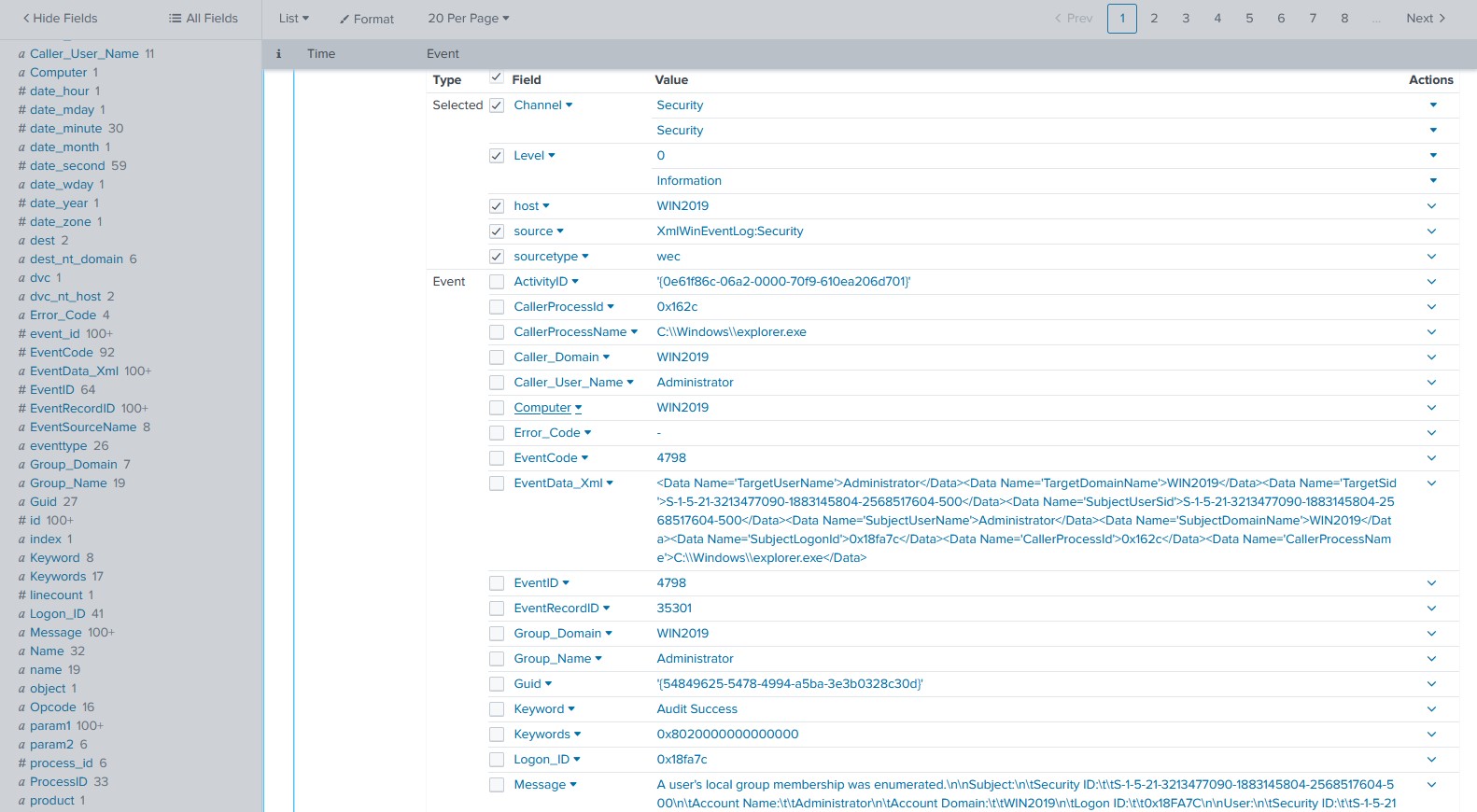Open actions chevron for Logon_ID row
The image size is (1477, 812).
pos(1432,760)
